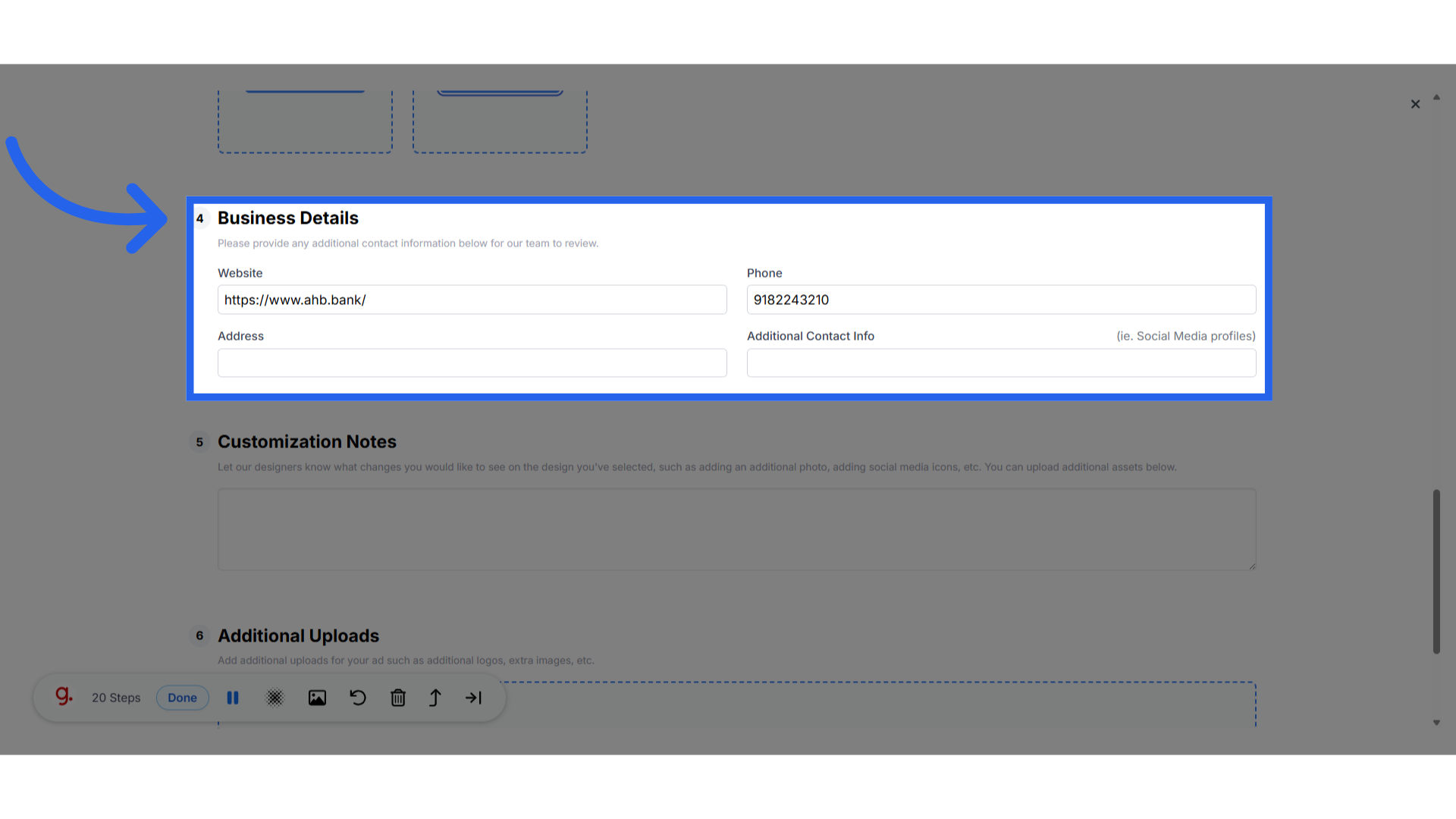Click the trash delete icon
Image resolution: width=1456 pixels, height=819 pixels.
click(398, 698)
